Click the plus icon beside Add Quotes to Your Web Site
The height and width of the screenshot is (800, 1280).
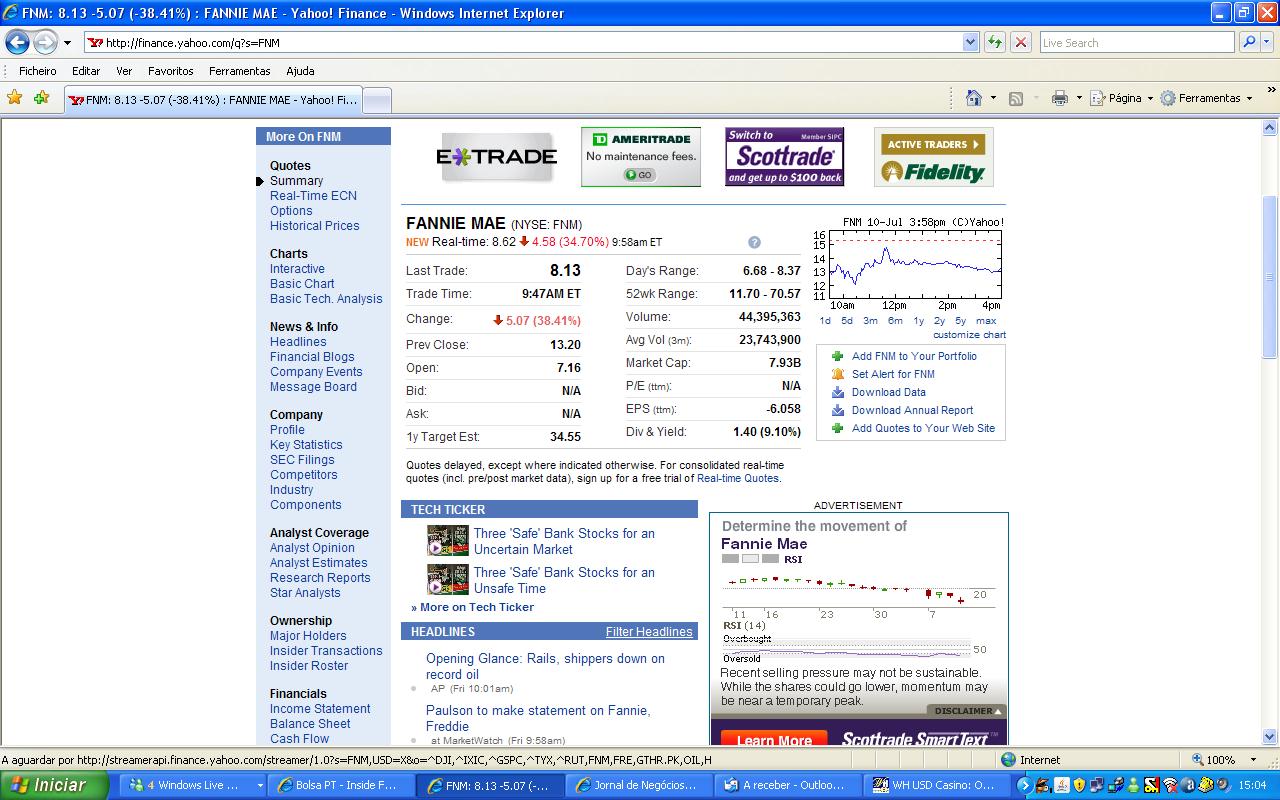click(838, 428)
